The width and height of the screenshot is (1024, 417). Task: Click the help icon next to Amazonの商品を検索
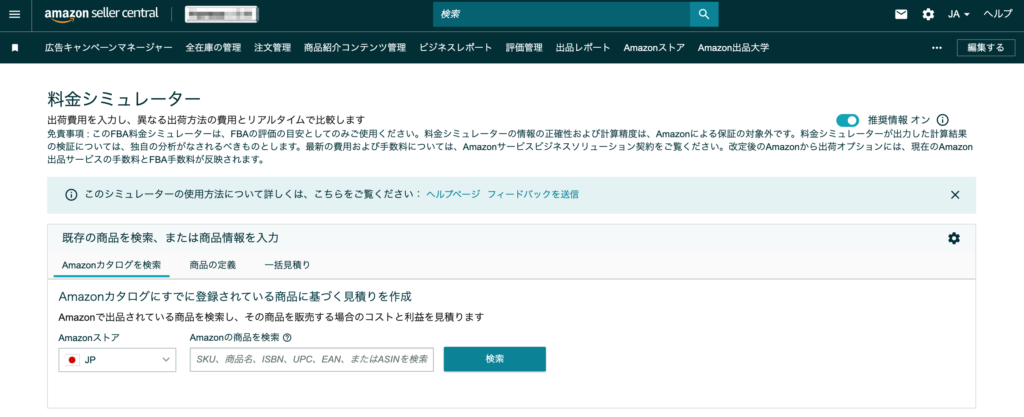tap(287, 338)
